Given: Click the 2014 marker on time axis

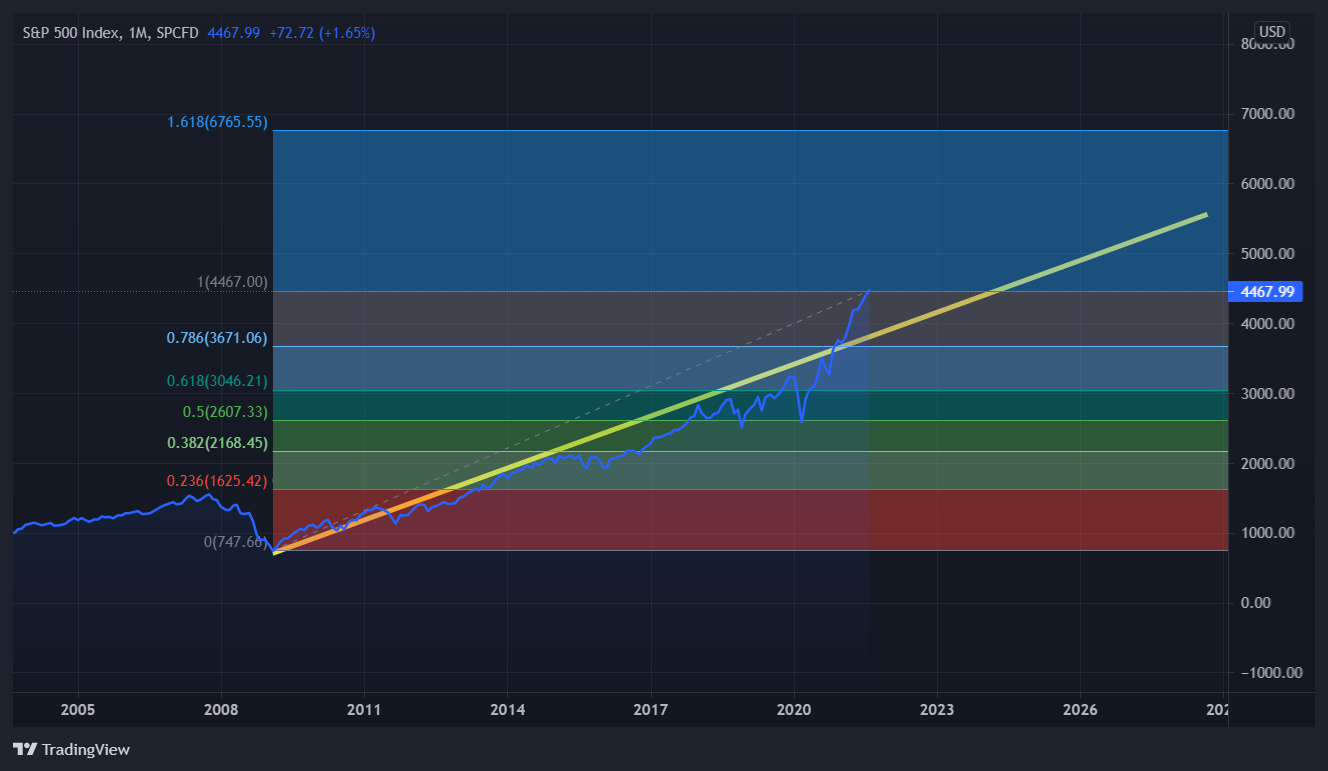Looking at the screenshot, I should (507, 710).
